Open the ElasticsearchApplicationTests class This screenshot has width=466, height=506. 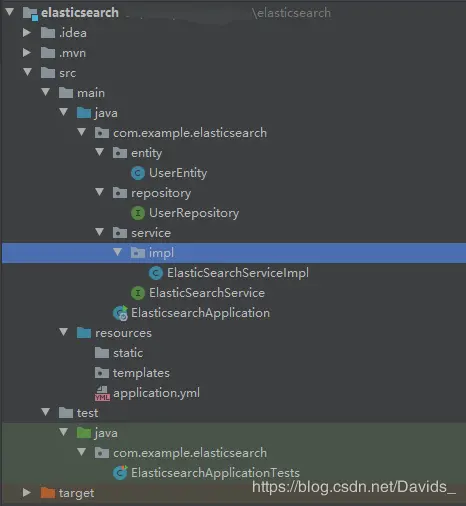(x=215, y=473)
